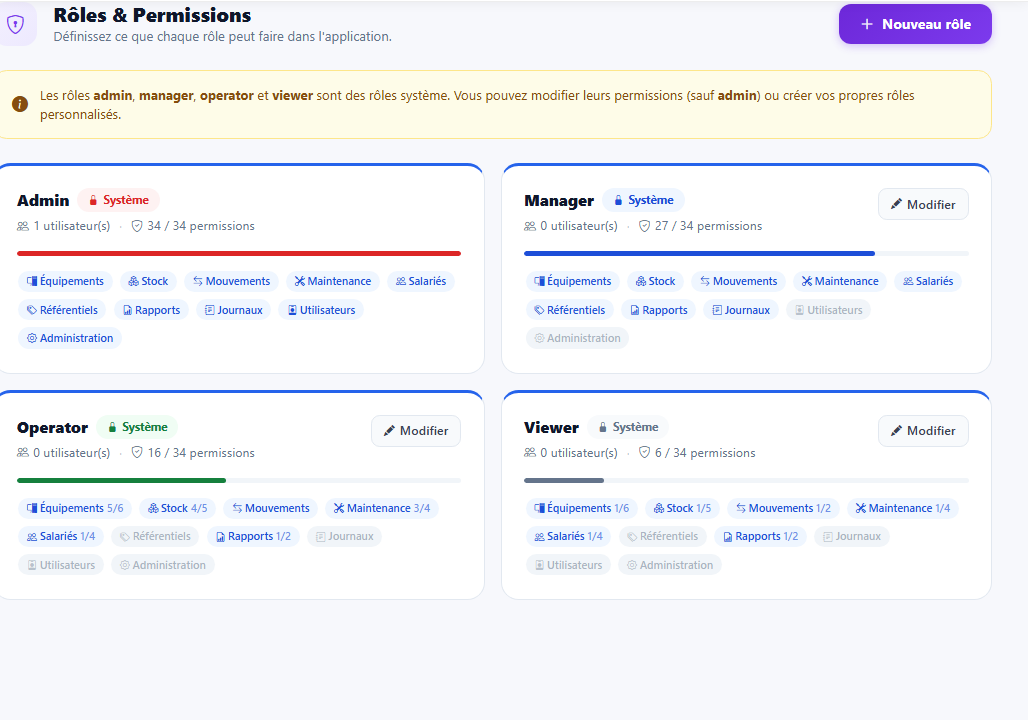1028x720 pixels.
Task: Click the blue lock icon in Manager Système badge
Action: tap(618, 200)
